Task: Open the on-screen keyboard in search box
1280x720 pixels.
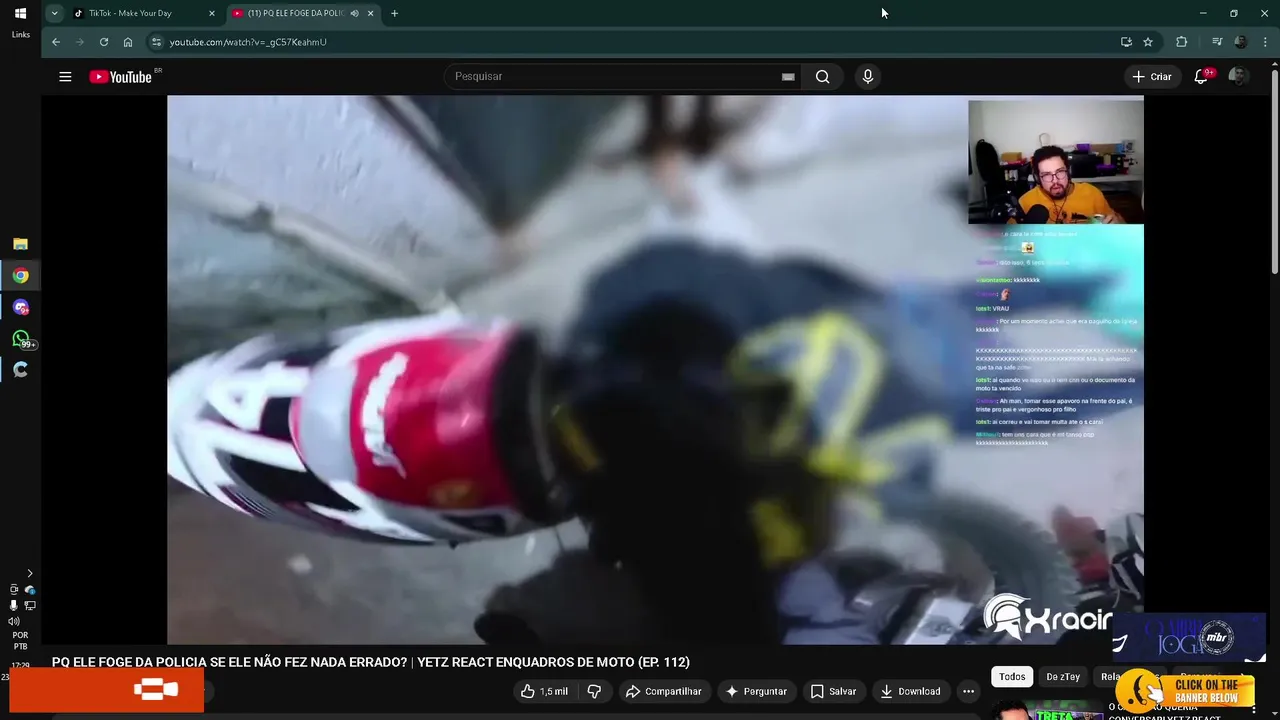Action: pyautogui.click(x=788, y=76)
